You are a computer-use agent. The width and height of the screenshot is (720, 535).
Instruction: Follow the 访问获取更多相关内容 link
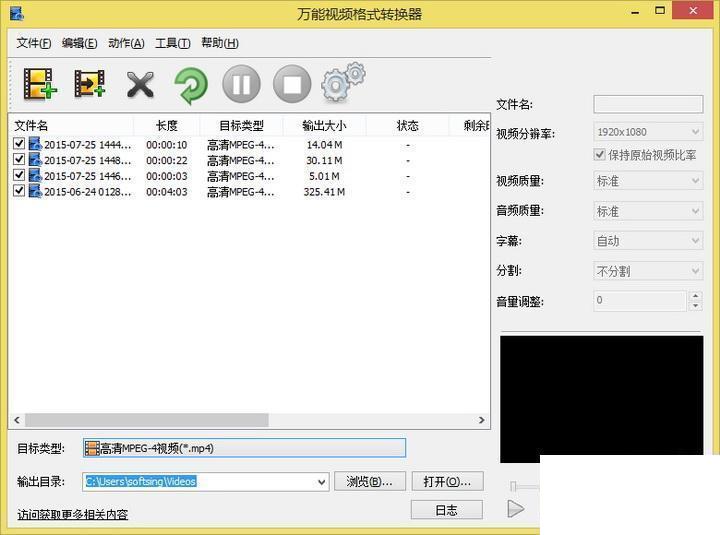[x=73, y=515]
